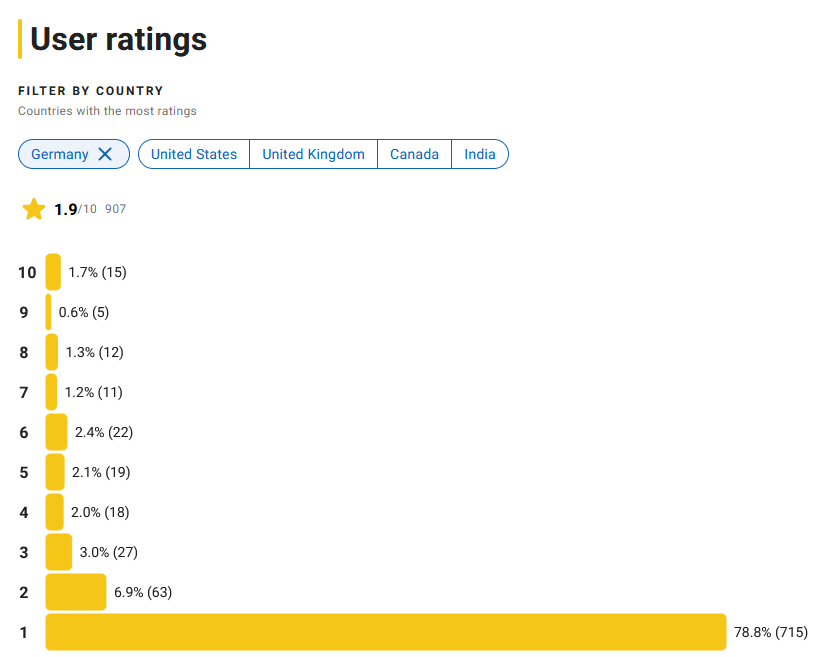Remove the Germany filter via X icon

pyautogui.click(x=105, y=154)
